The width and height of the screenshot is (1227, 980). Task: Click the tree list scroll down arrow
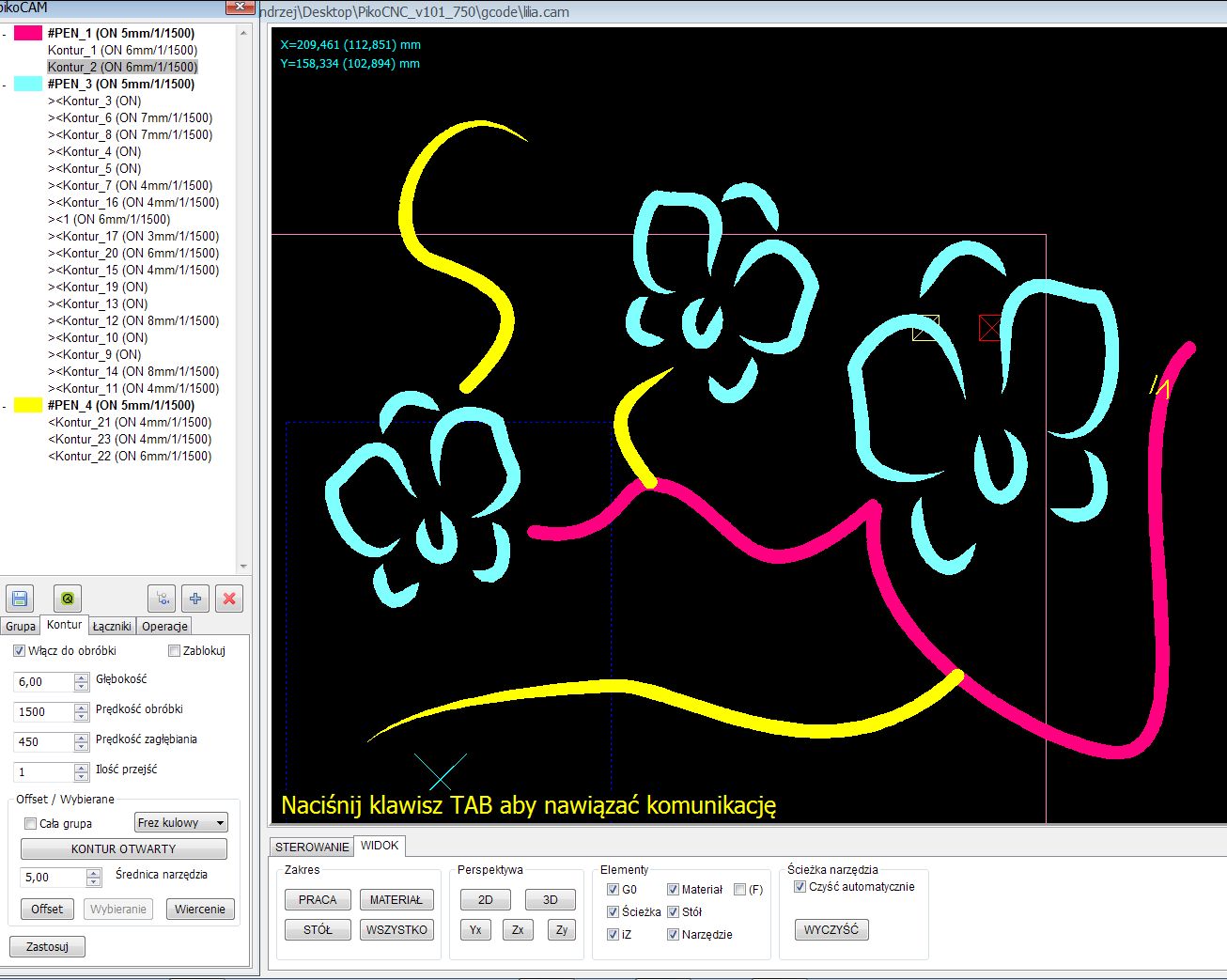pyautogui.click(x=244, y=567)
